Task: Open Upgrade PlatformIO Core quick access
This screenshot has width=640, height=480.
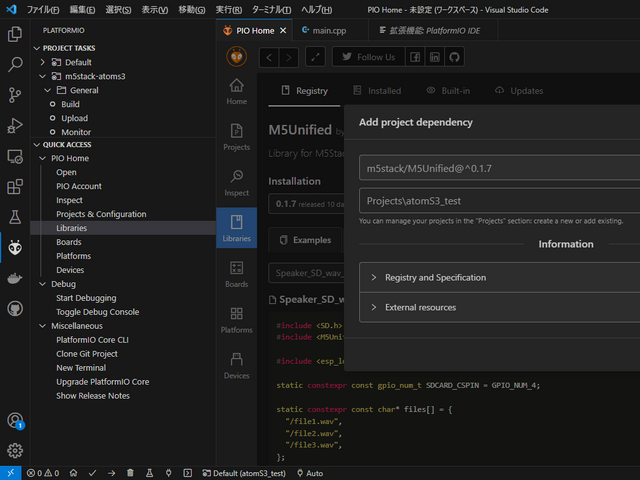Action: click(102, 382)
